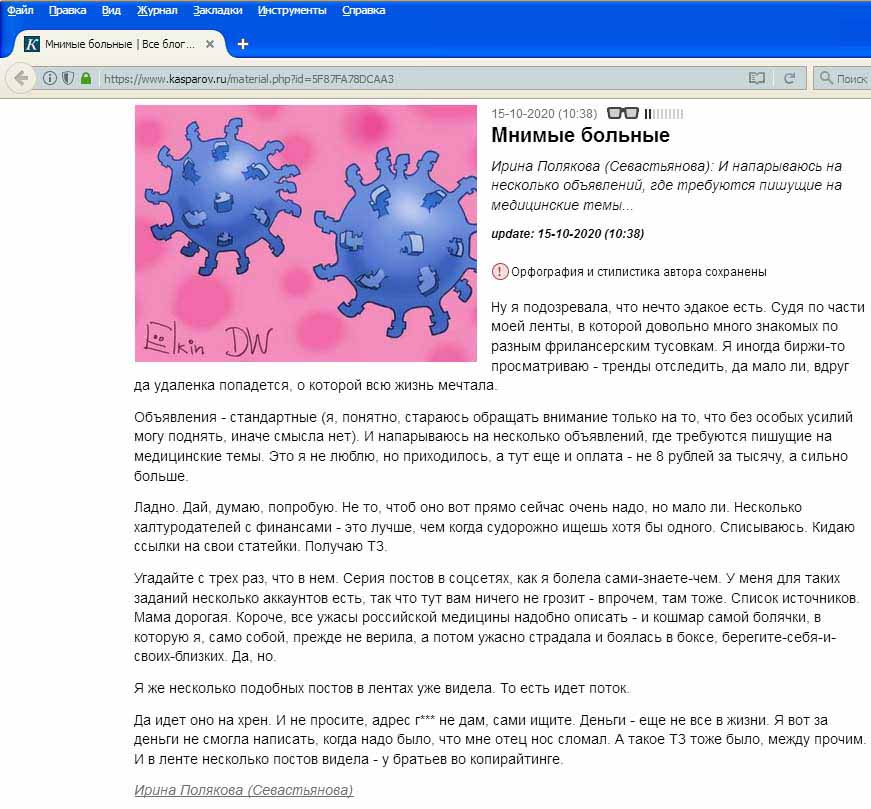The width and height of the screenshot is (871, 809).
Task: Click the italic lead beginning Ирина Полякова (Севастьянова): И напарываюсь
Action: [667, 186]
